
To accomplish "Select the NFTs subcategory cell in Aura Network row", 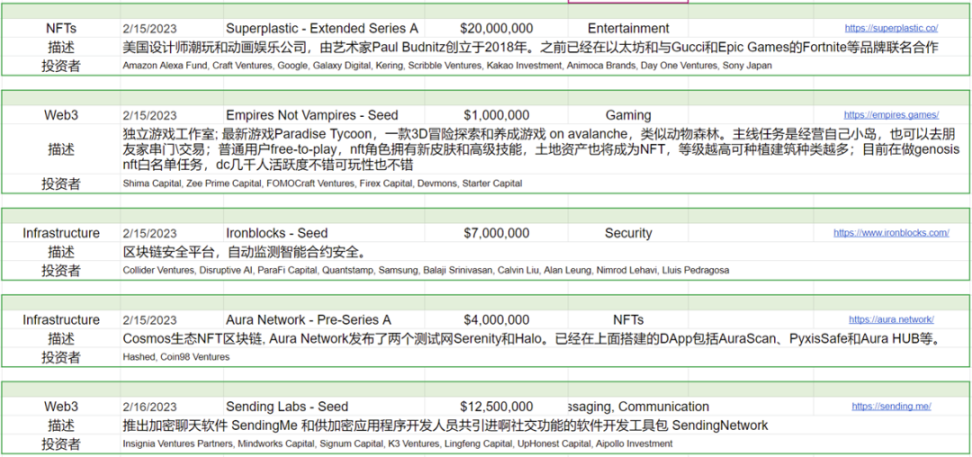I will pos(628,320).
